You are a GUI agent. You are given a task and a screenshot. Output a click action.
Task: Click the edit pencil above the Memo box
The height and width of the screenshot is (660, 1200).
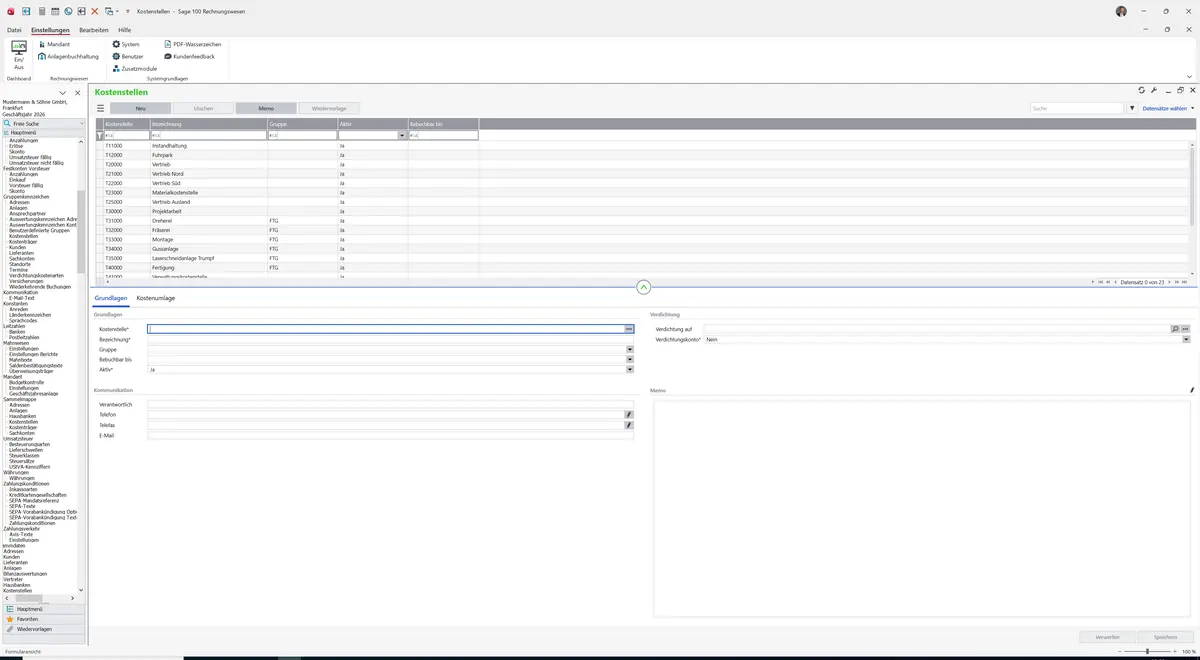tap(1191, 390)
